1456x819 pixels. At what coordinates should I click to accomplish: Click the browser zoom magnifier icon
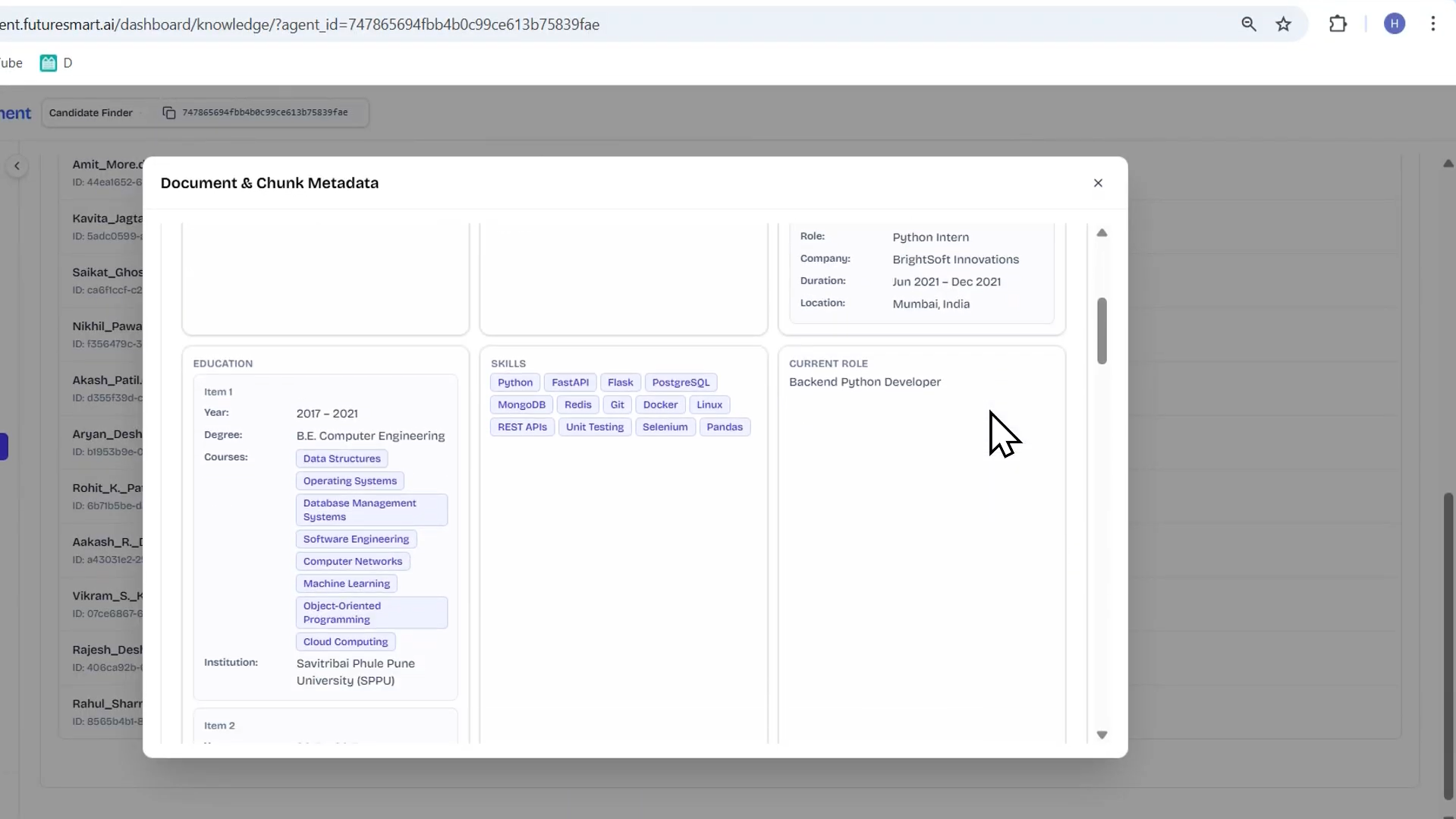[x=1248, y=24]
